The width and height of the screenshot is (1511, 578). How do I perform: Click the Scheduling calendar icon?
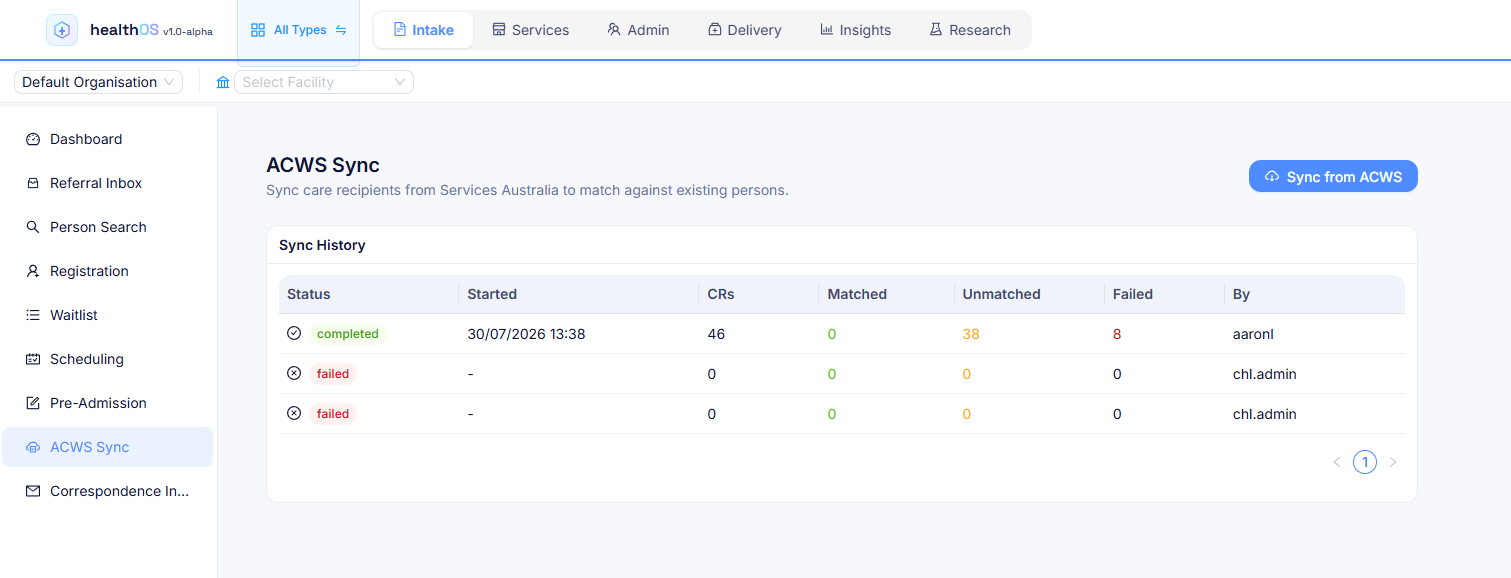33,359
